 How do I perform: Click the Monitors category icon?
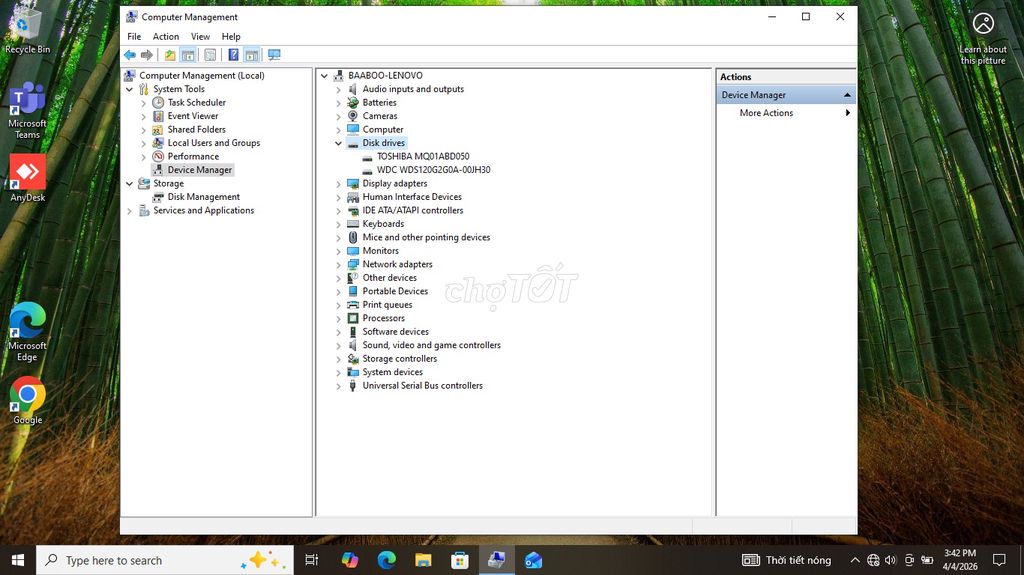(353, 251)
